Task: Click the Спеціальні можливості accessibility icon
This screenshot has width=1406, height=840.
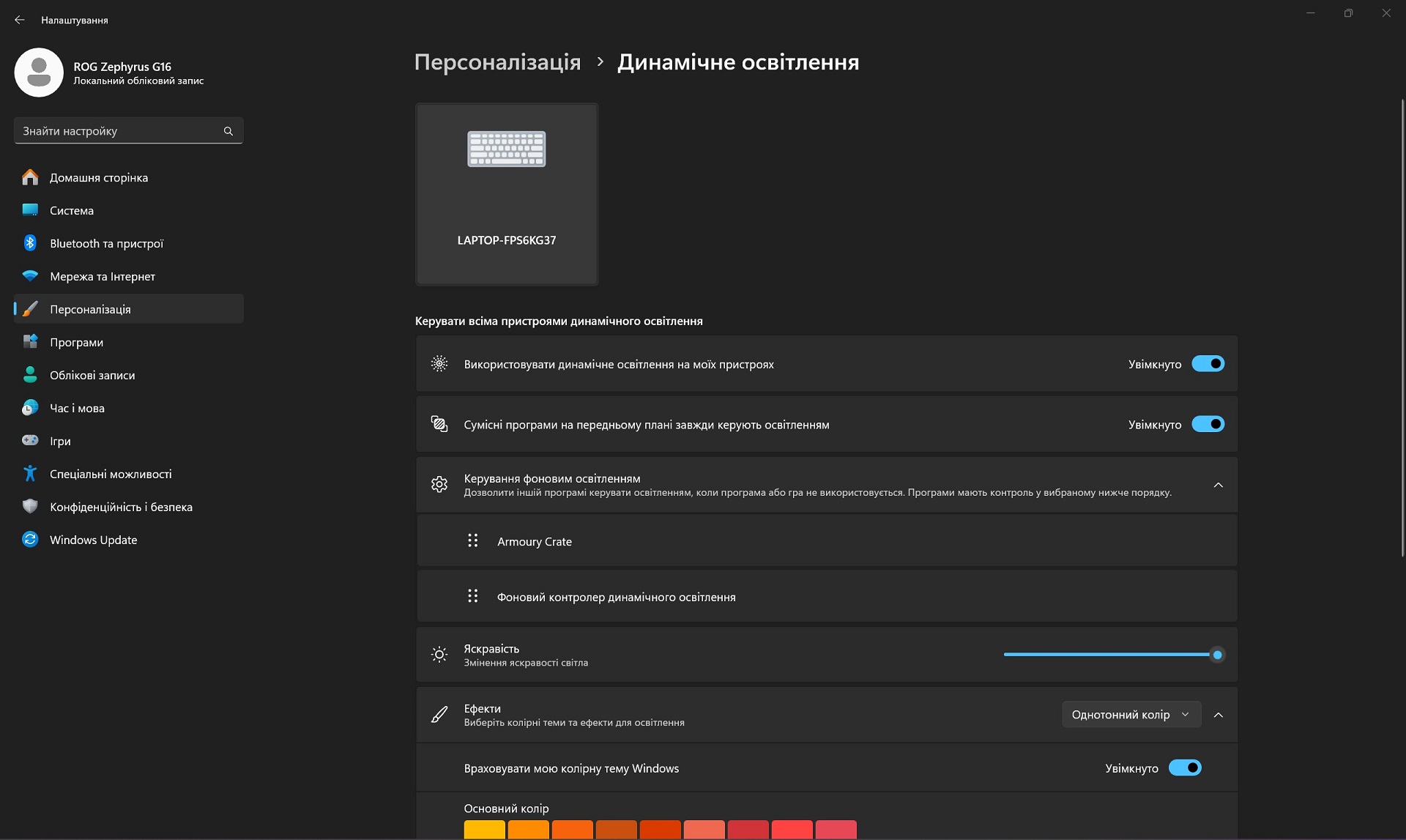Action: [x=30, y=474]
